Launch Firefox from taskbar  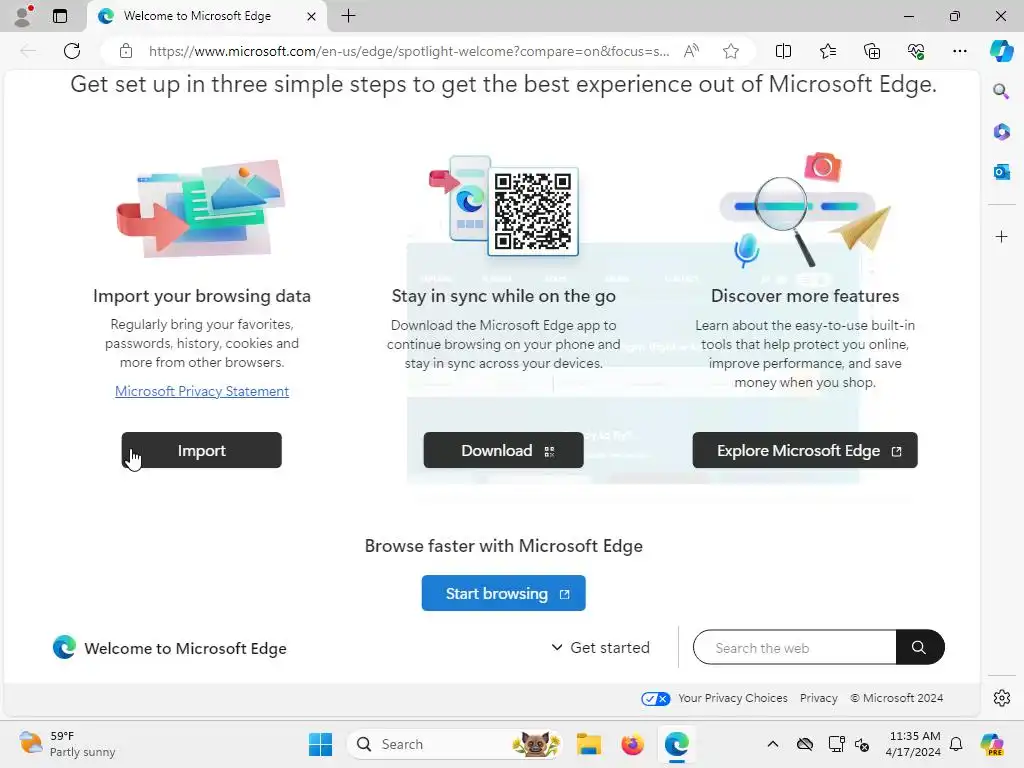[632, 744]
